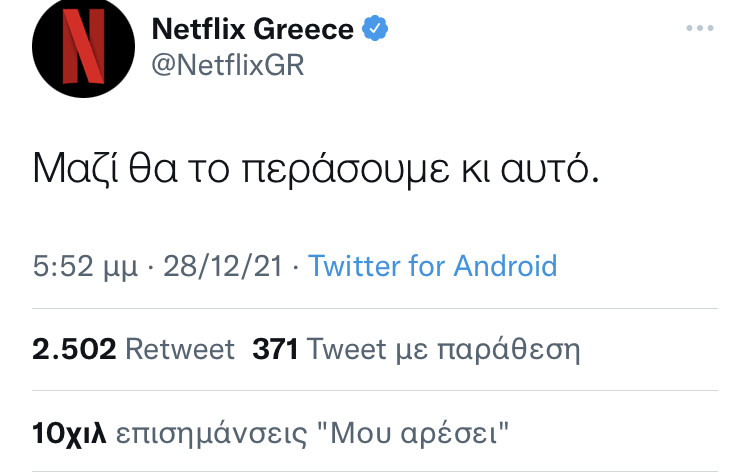Click the word Μαζί in the tweet
This screenshot has width=750, height=474.
click(75, 169)
